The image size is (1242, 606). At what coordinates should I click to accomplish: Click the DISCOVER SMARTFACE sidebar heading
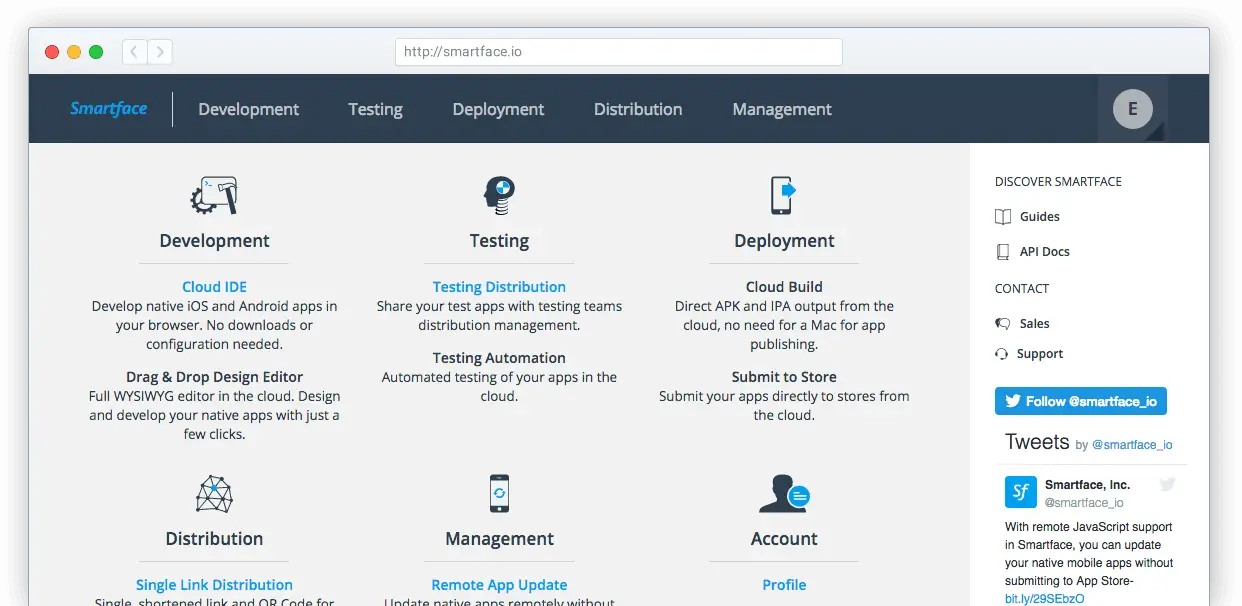[1058, 182]
